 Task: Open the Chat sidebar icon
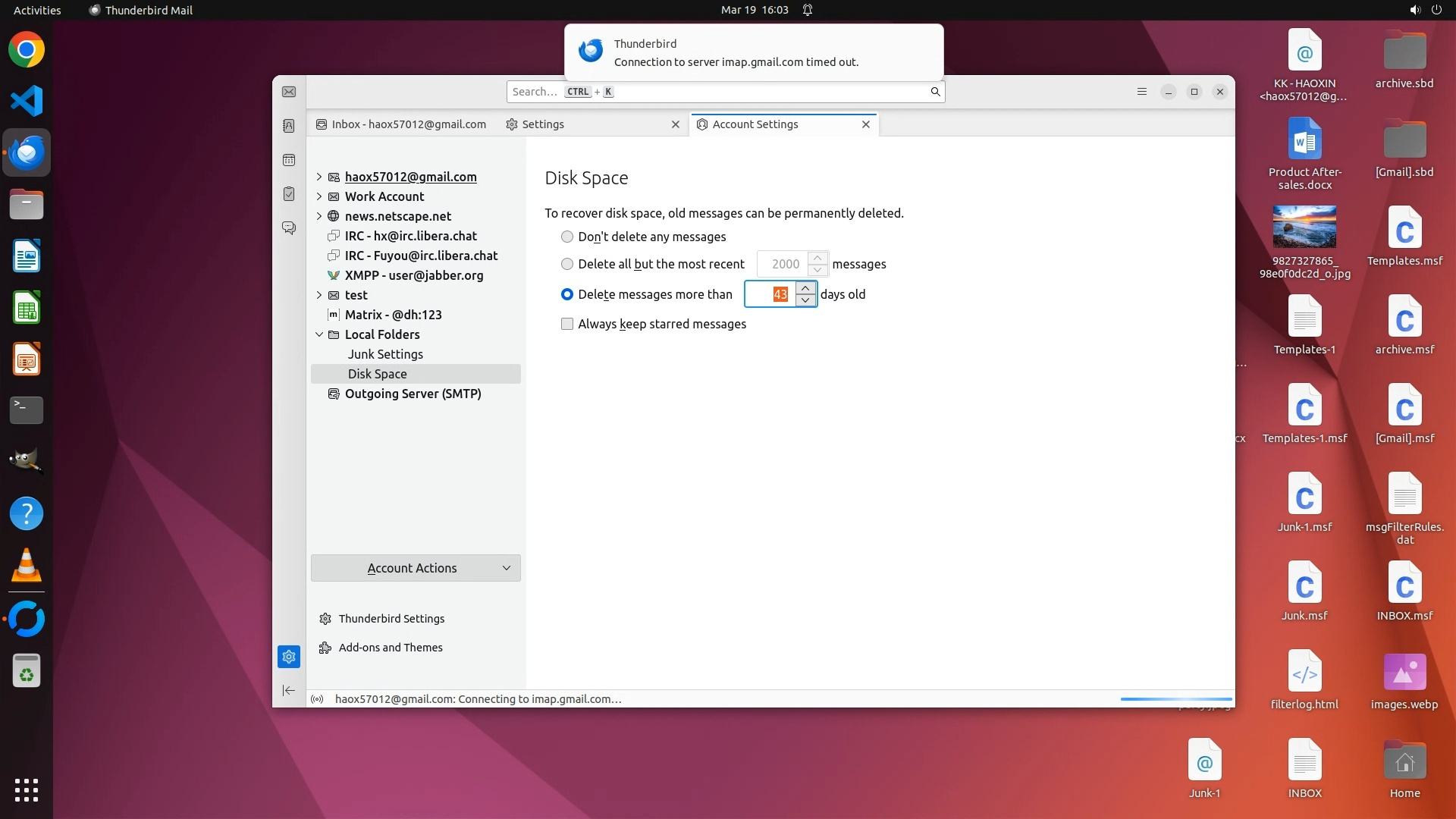pyautogui.click(x=289, y=227)
